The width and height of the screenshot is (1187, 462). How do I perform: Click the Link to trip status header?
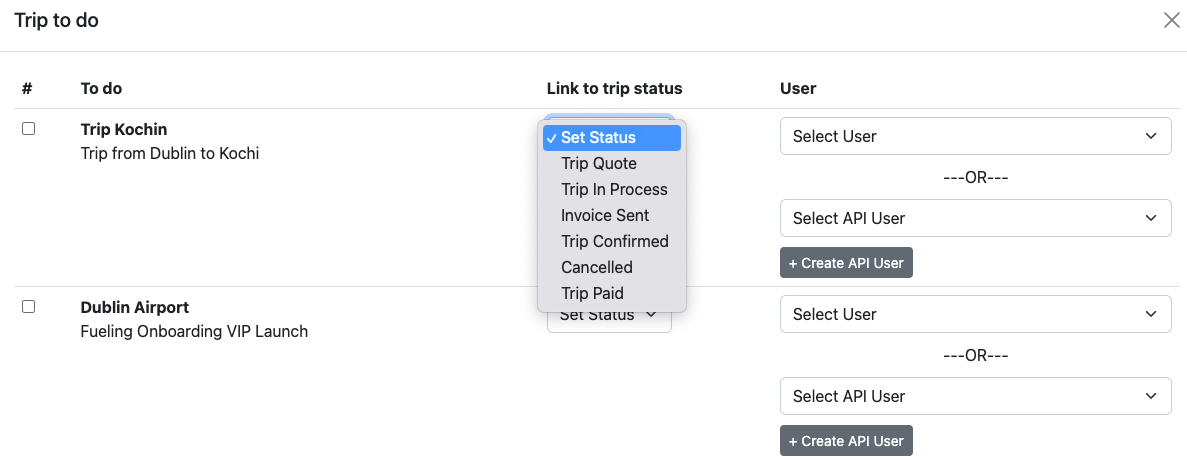pyautogui.click(x=614, y=88)
